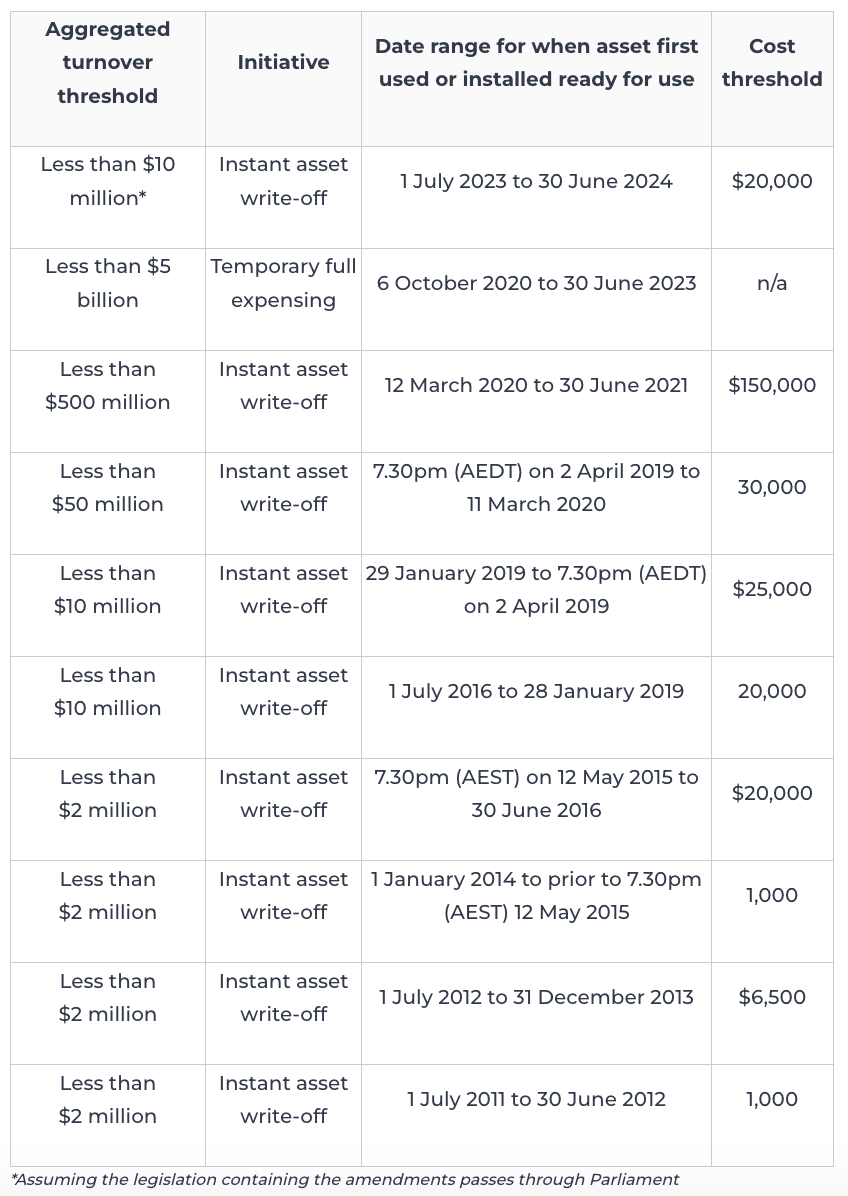Viewport: 848px width, 1196px height.
Task: Select the 'Less than $50 million' cell
Action: [108, 488]
